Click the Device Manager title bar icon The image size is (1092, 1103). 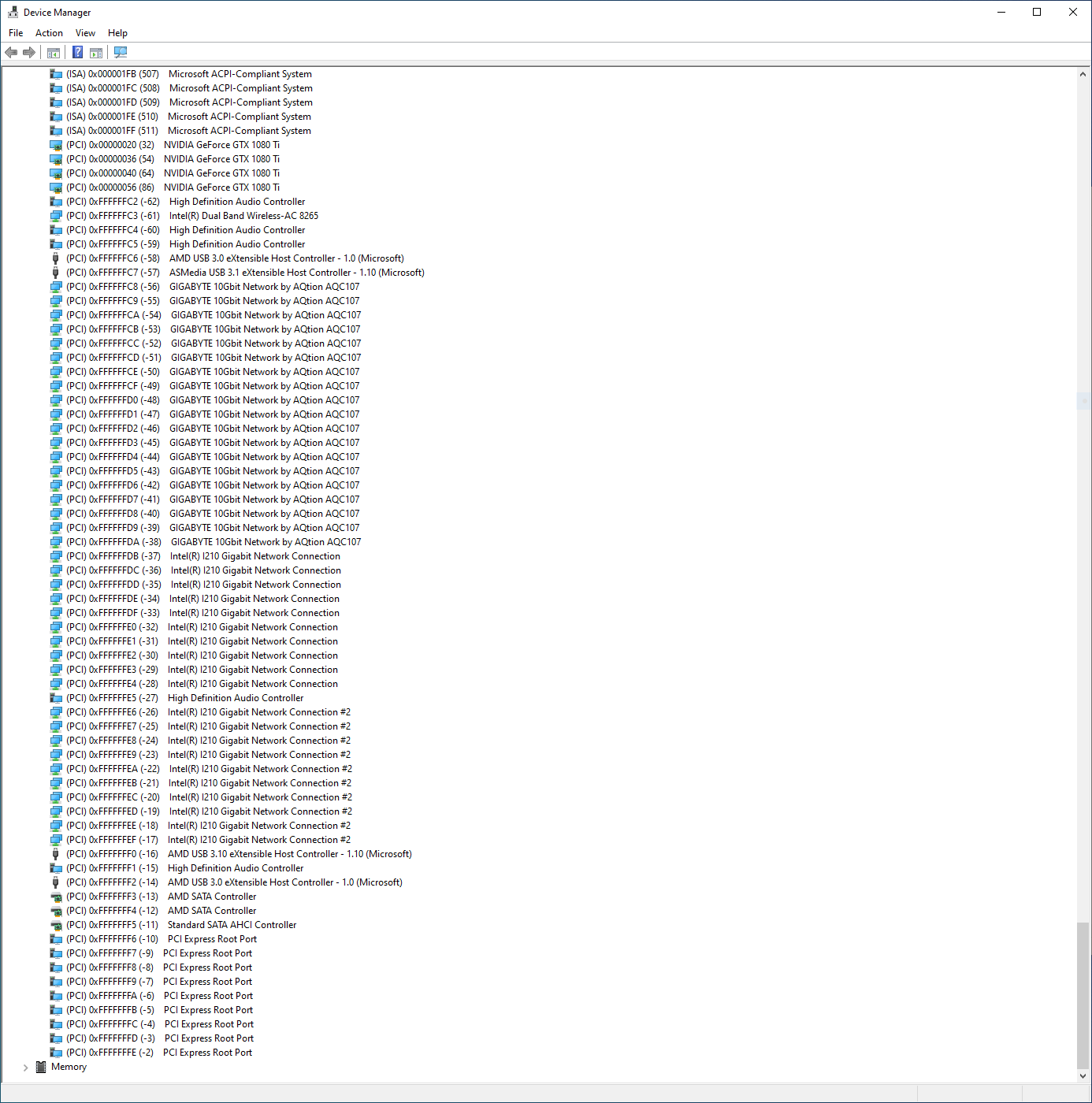[13, 12]
